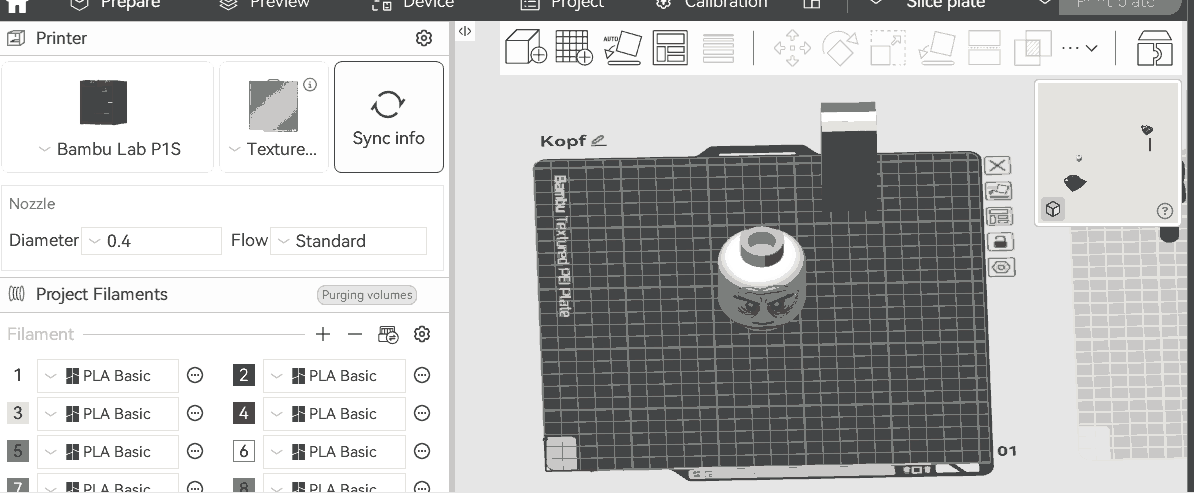Open filament 4 PLA Basic dropdown
The width and height of the screenshot is (1194, 493).
(x=334, y=414)
